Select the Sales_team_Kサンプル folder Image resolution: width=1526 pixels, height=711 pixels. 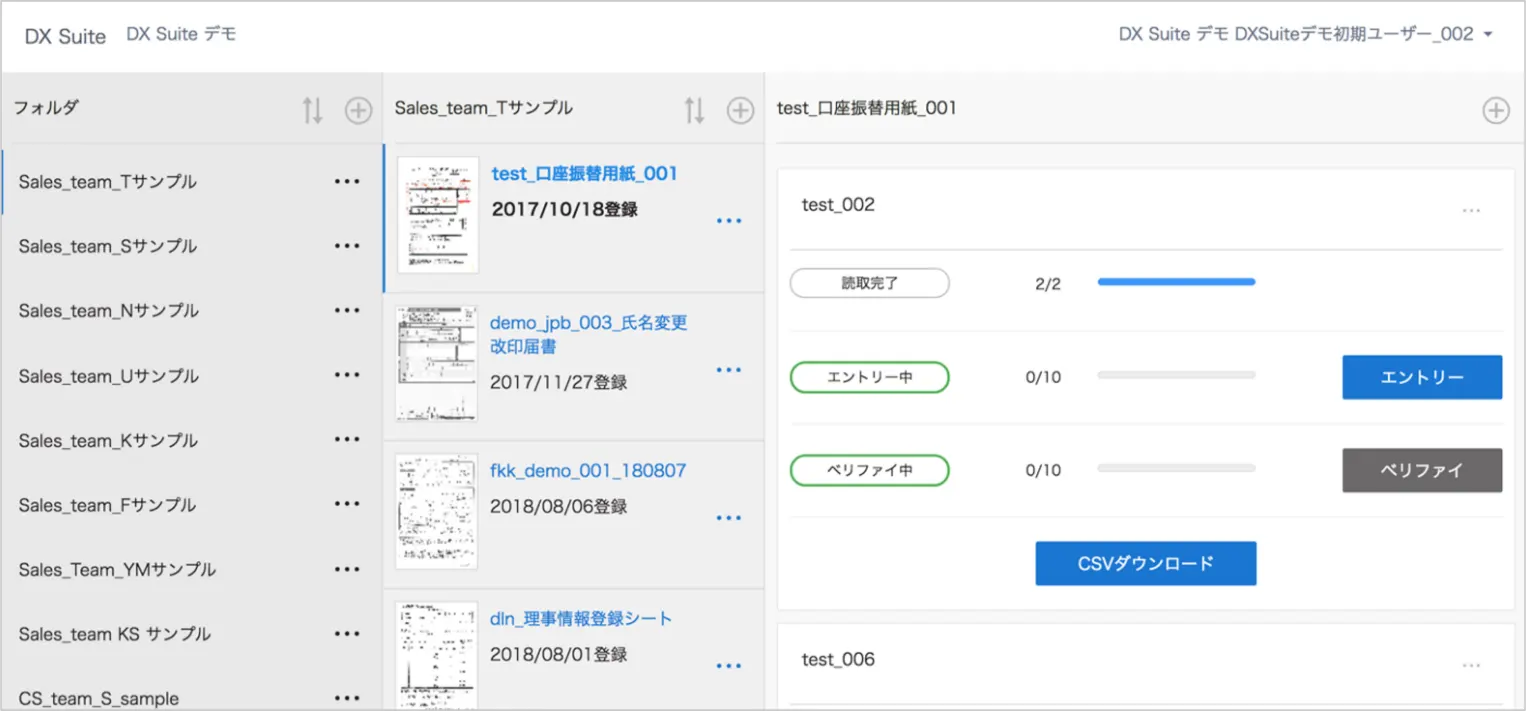pyautogui.click(x=108, y=441)
